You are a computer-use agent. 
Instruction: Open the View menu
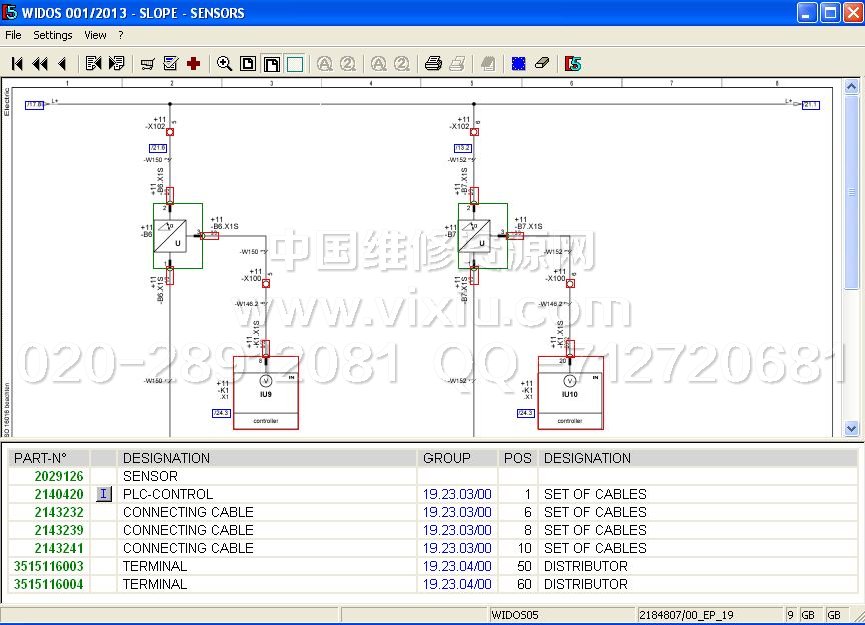pos(95,35)
